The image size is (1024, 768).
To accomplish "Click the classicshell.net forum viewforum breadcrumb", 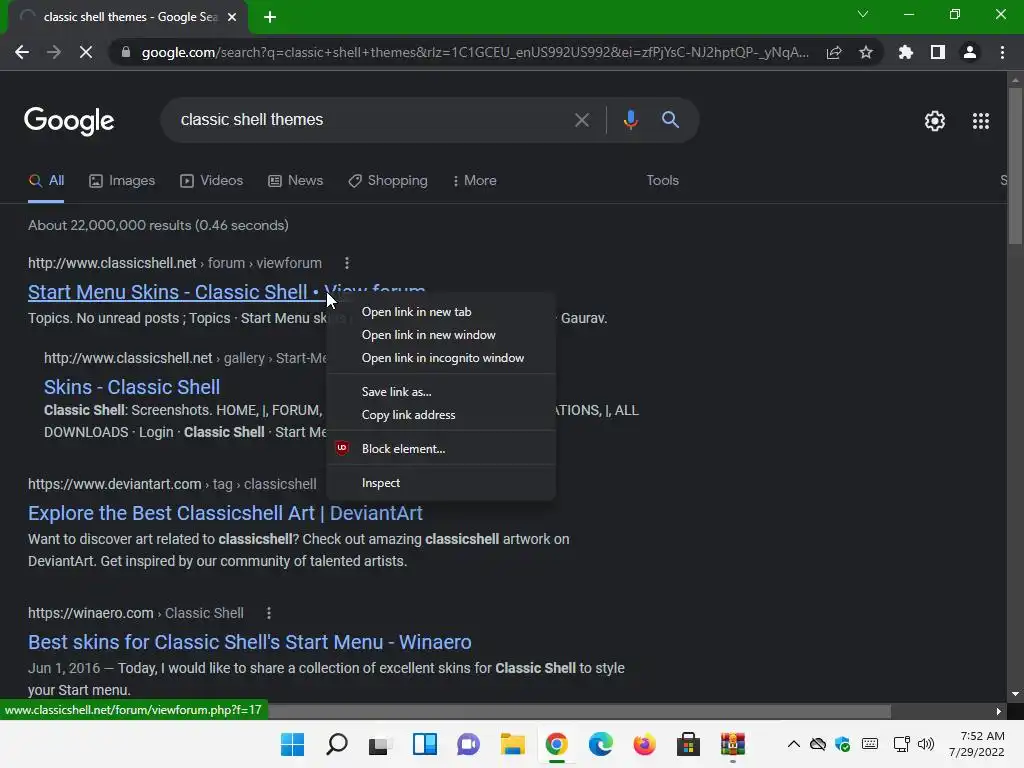I will 175,263.
